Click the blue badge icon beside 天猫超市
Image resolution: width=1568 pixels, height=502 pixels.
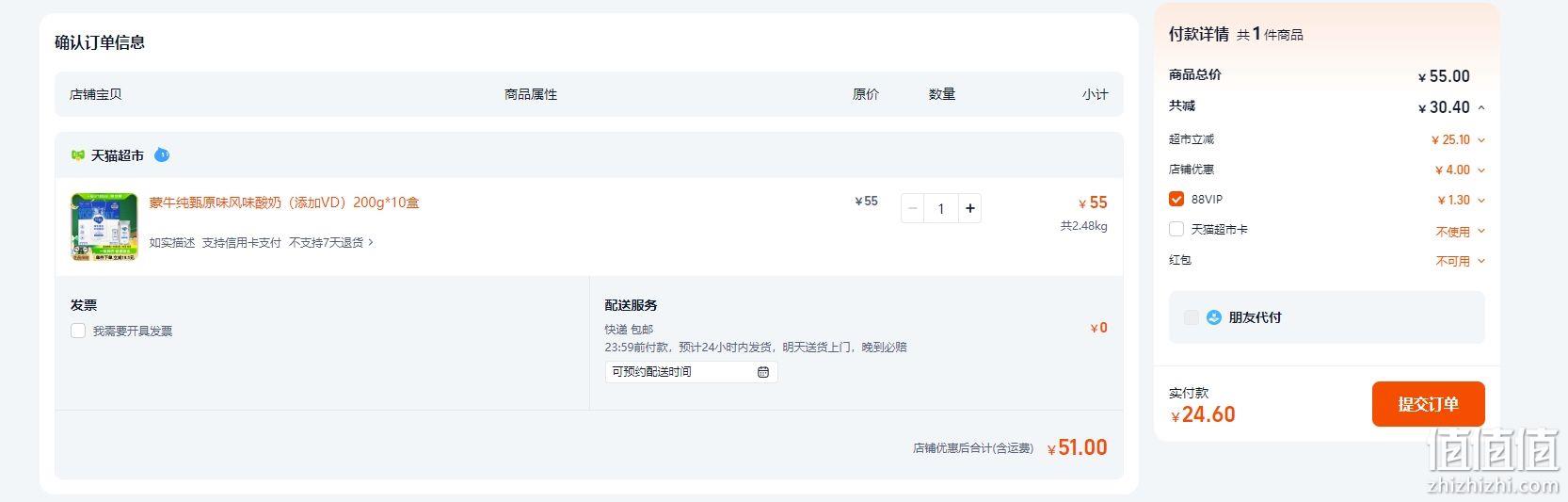tap(162, 154)
